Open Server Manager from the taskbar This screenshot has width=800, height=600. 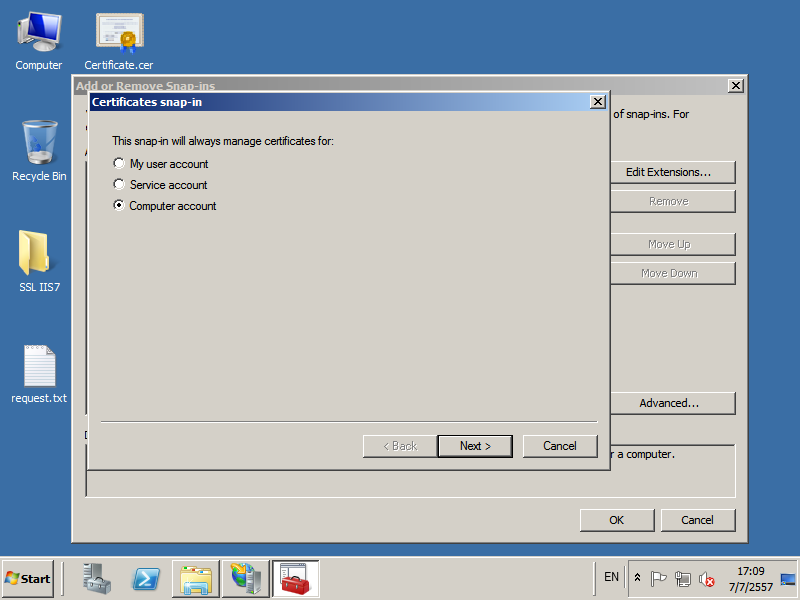[x=98, y=578]
